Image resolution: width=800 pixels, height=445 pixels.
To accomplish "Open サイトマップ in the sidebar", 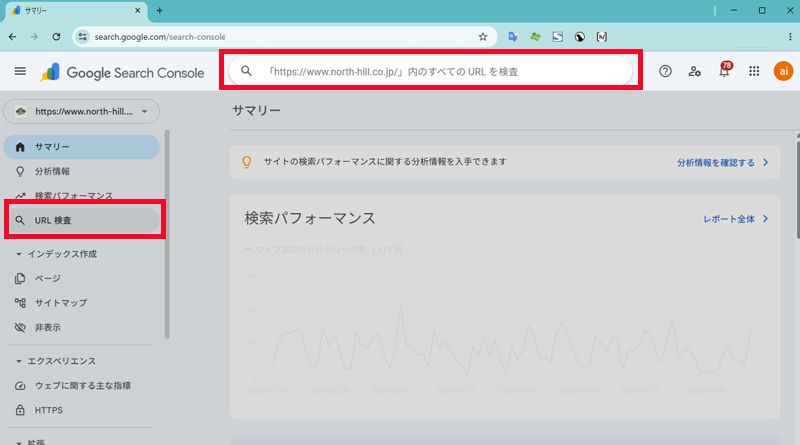I will point(82,303).
